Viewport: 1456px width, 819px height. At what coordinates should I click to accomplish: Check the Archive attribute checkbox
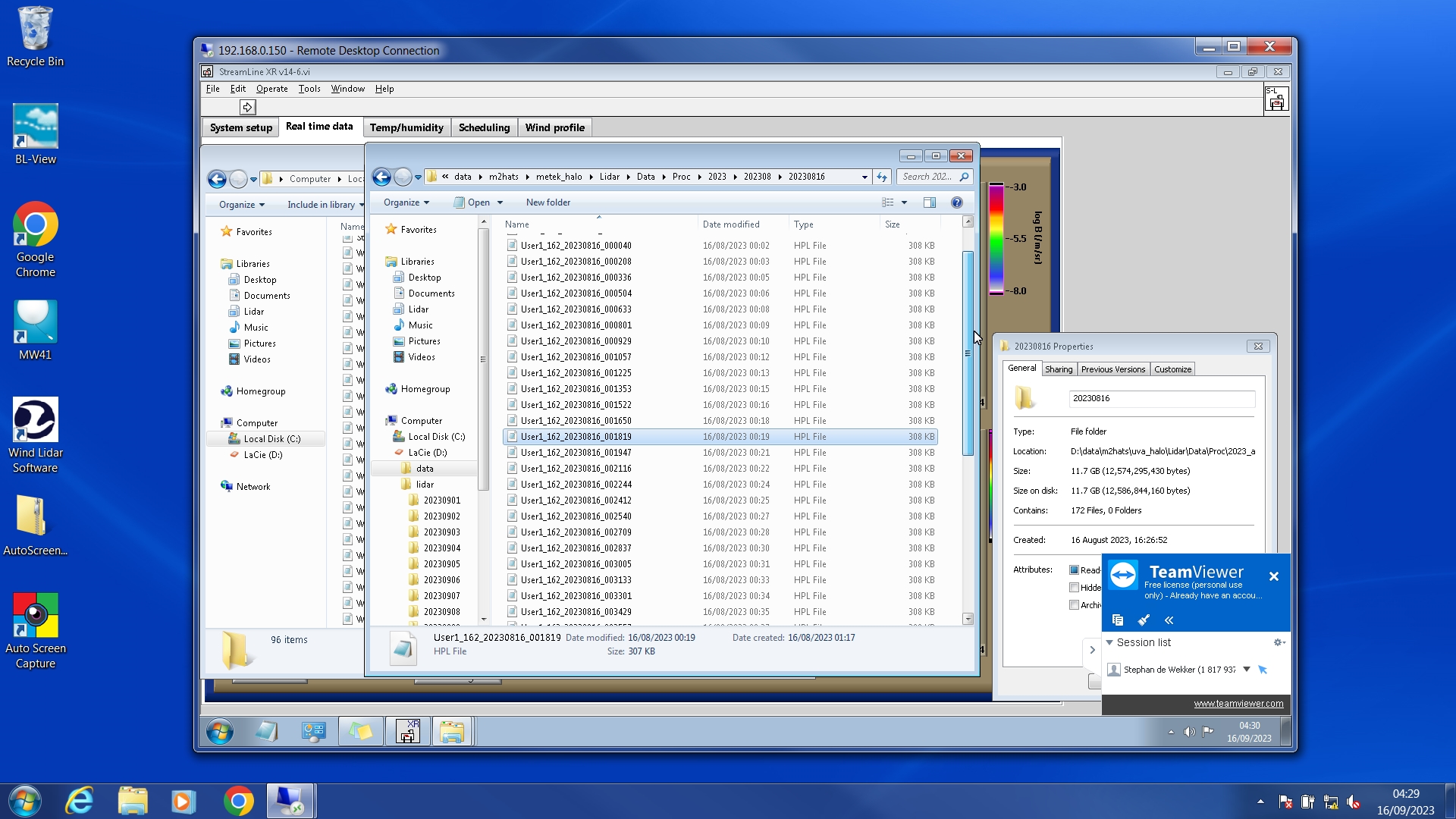pyautogui.click(x=1074, y=605)
